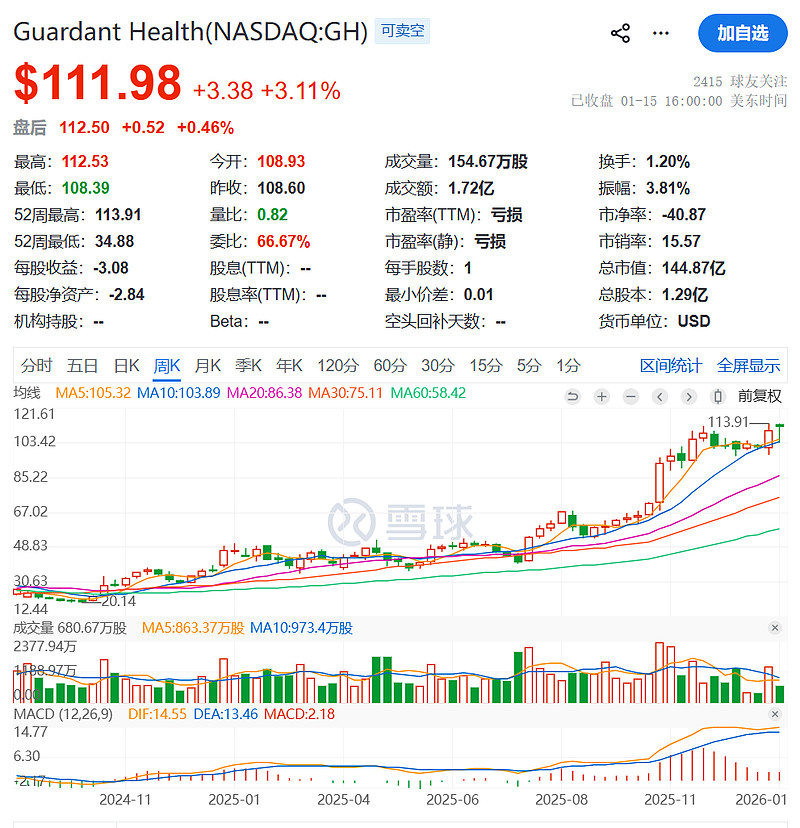Pan chart left with the chevron icon
This screenshot has width=800, height=828.
pos(660,396)
